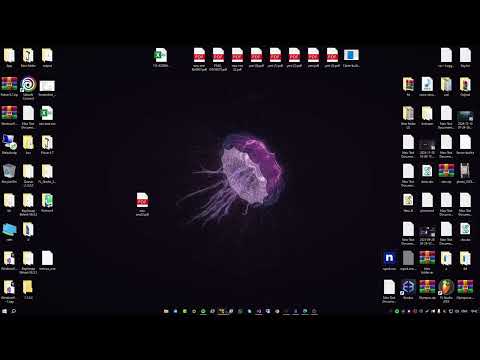Select the computer icon with the green badge
Screen dimensions: 480x360
point(9,143)
